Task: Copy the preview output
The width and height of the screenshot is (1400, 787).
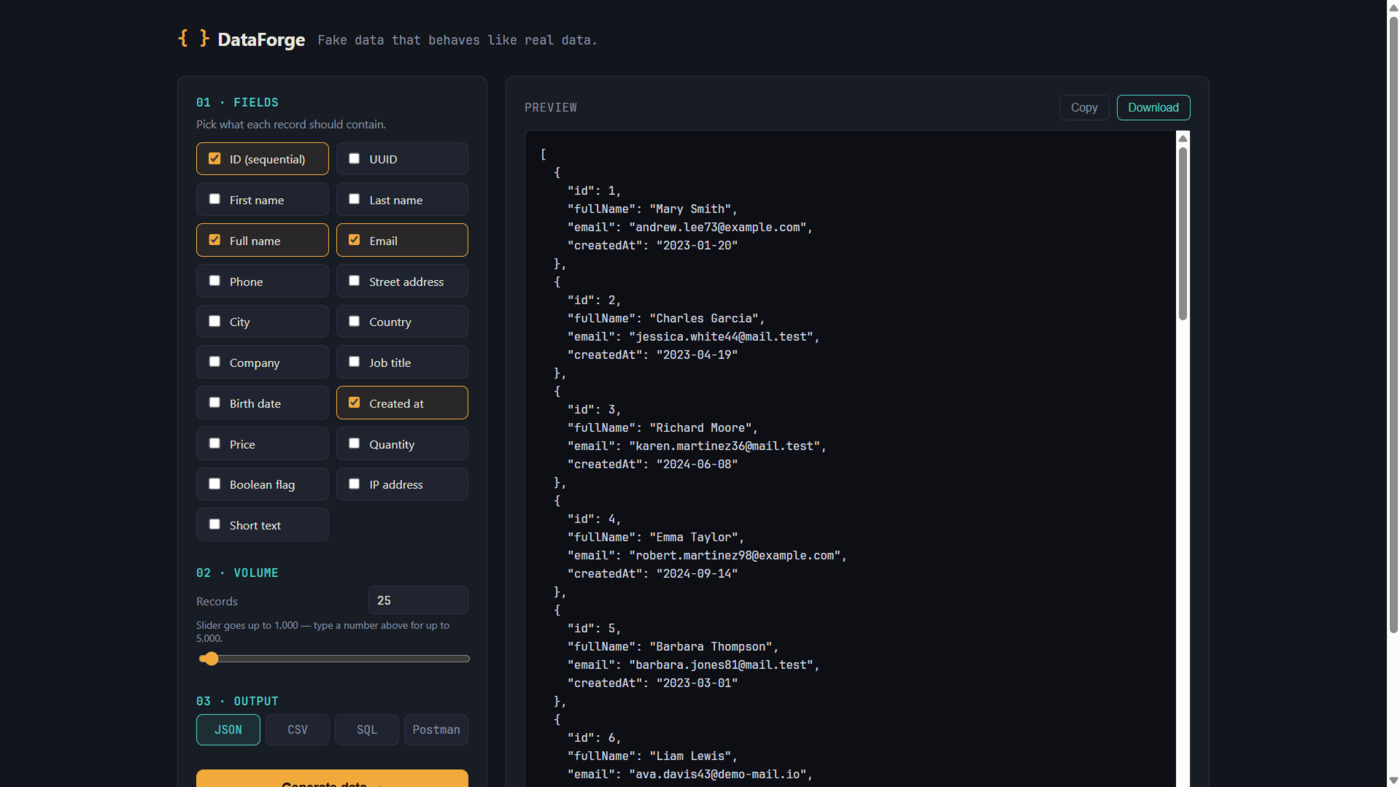Action: pos(1084,107)
